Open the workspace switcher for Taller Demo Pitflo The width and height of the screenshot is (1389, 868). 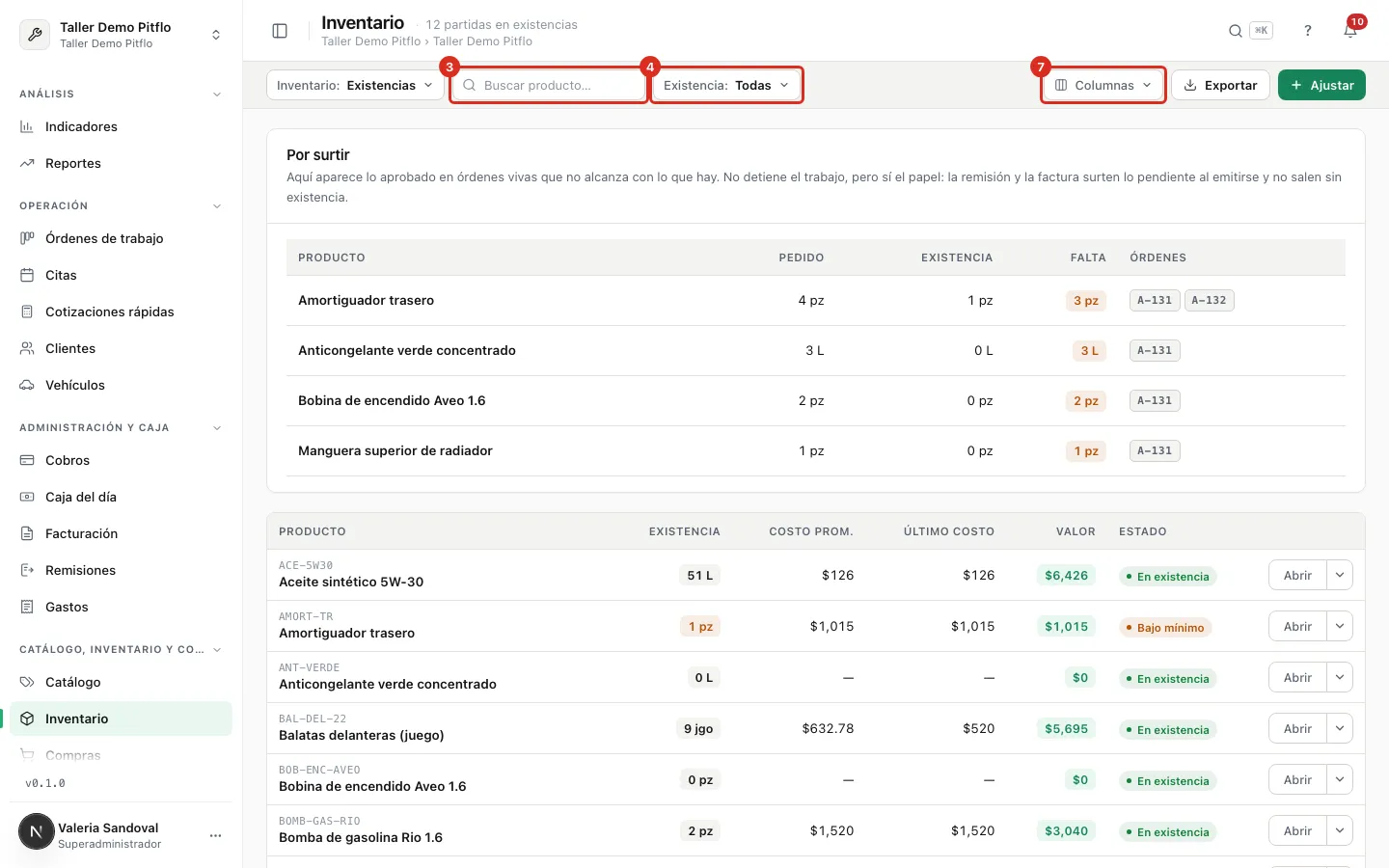[x=121, y=35]
